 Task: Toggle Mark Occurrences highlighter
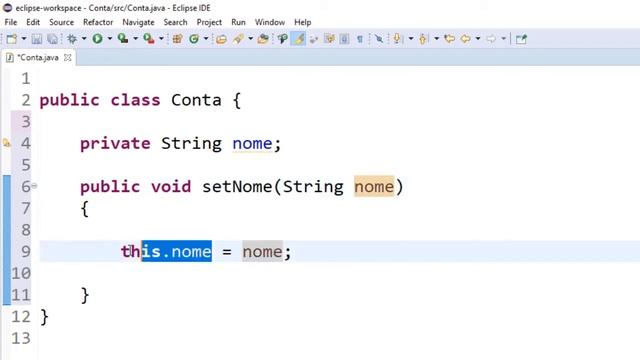tap(298, 39)
